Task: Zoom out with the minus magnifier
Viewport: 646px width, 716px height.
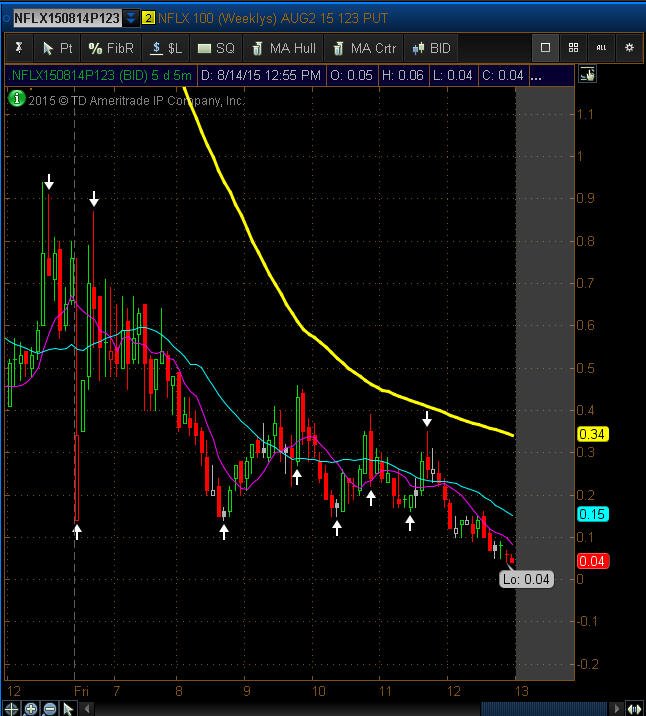Action: [x=49, y=709]
